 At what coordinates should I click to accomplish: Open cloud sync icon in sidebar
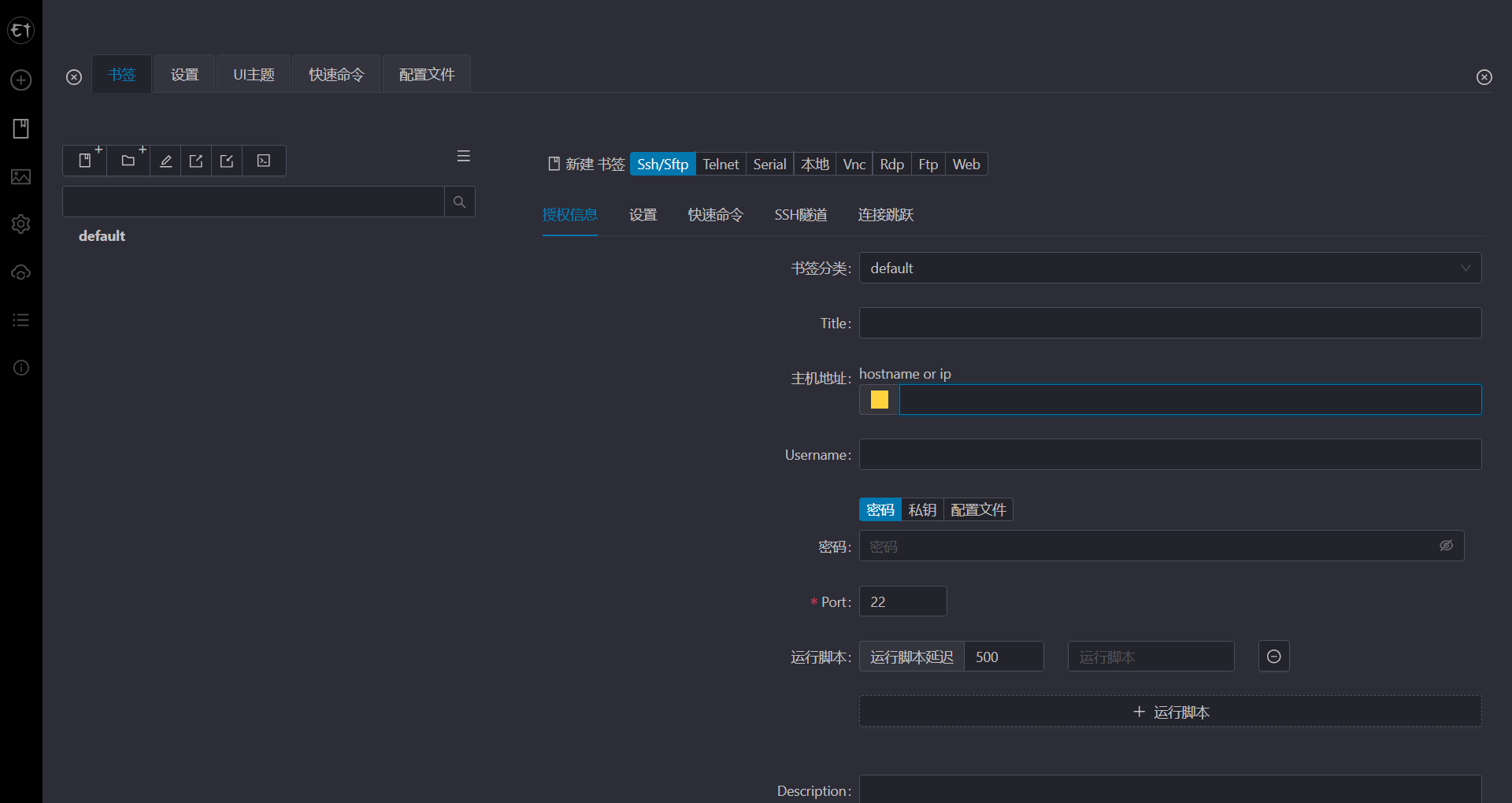click(21, 272)
